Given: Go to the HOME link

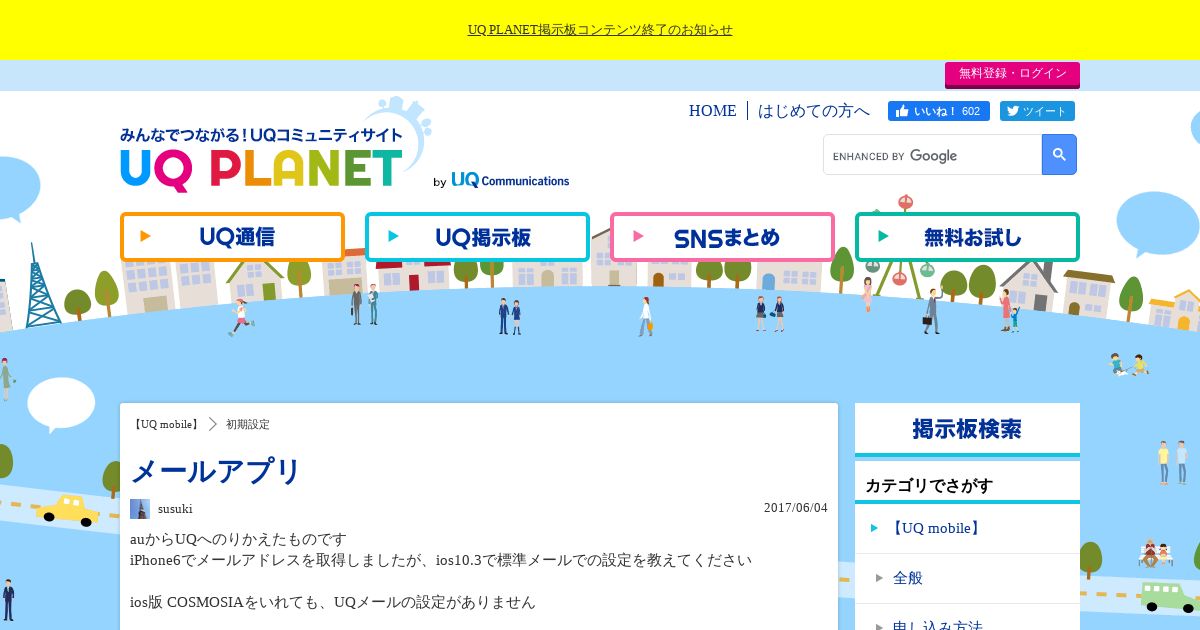Looking at the screenshot, I should 712,111.
